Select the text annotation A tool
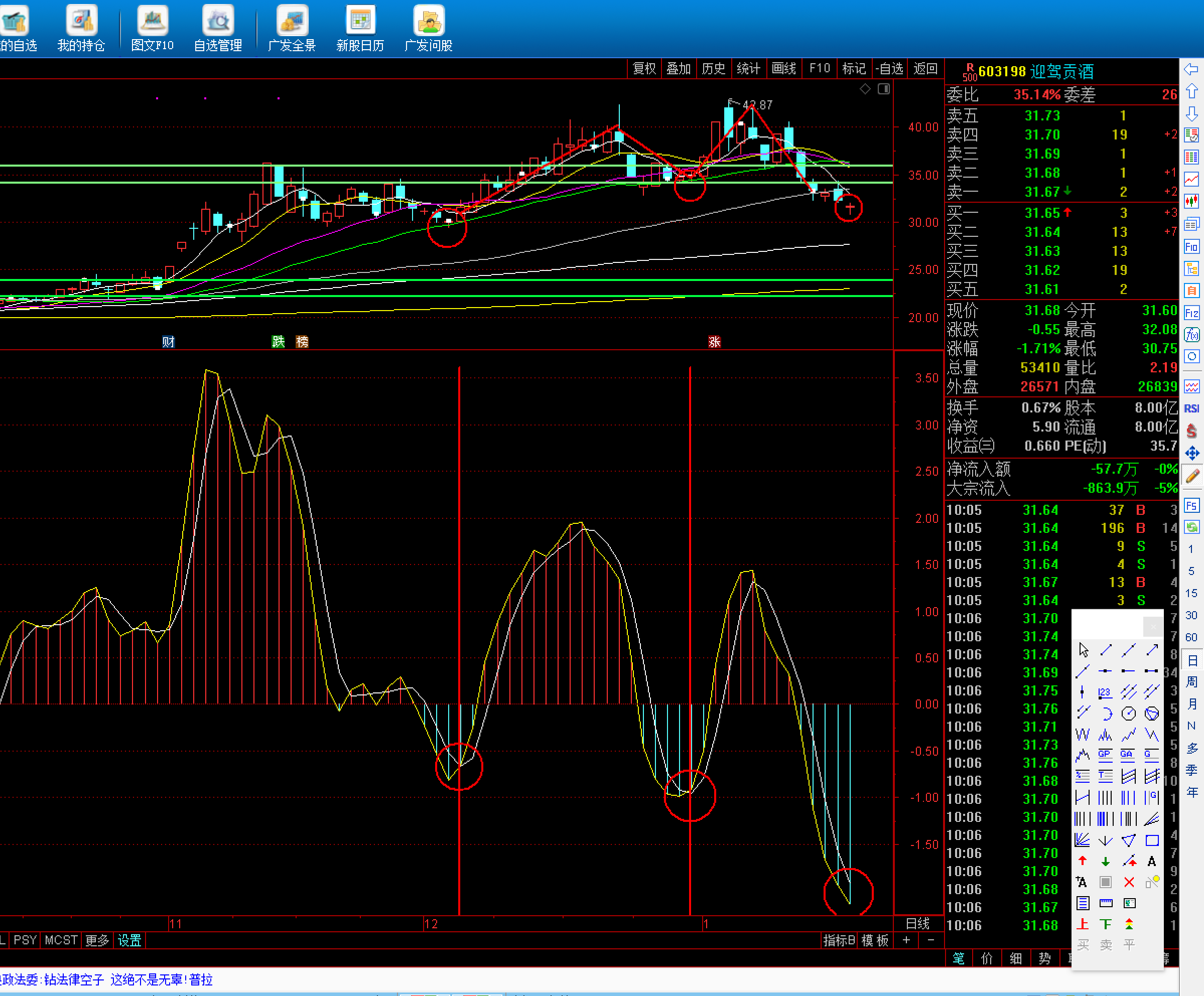Viewport: 1204px width, 996px height. (x=1151, y=862)
